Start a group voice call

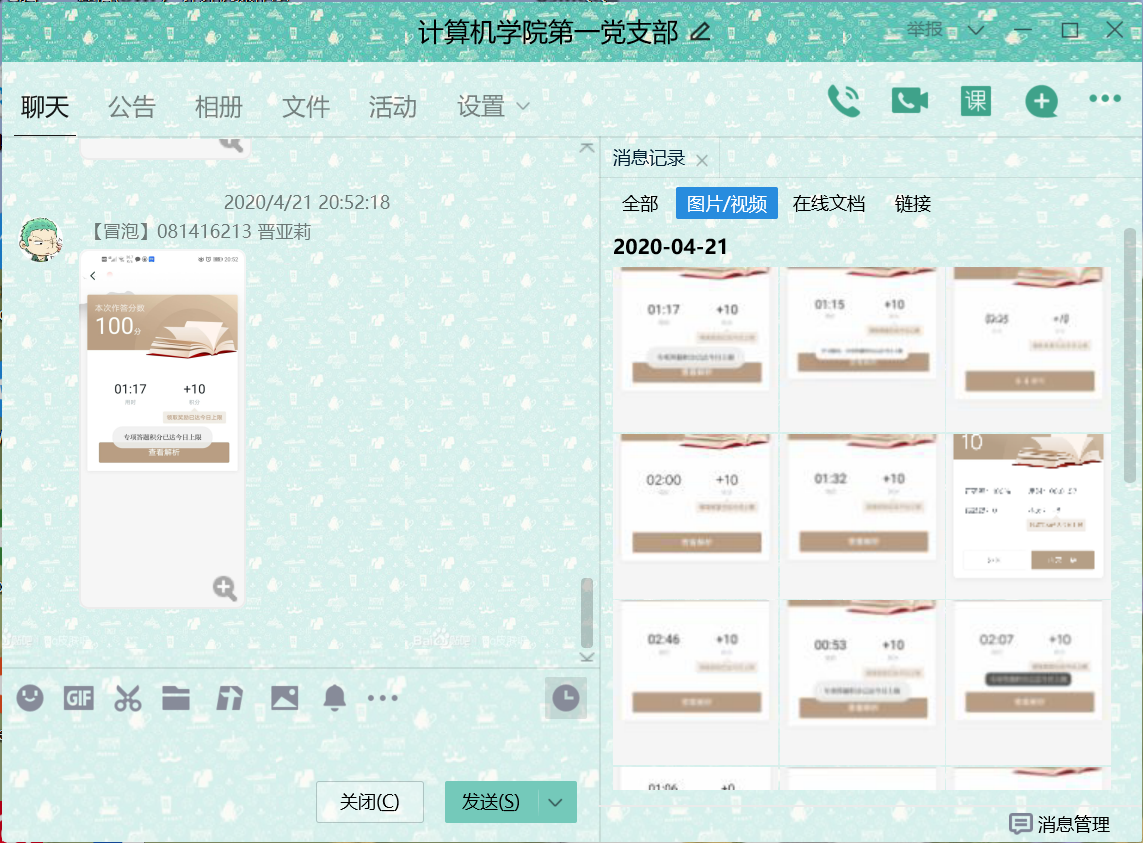click(844, 101)
